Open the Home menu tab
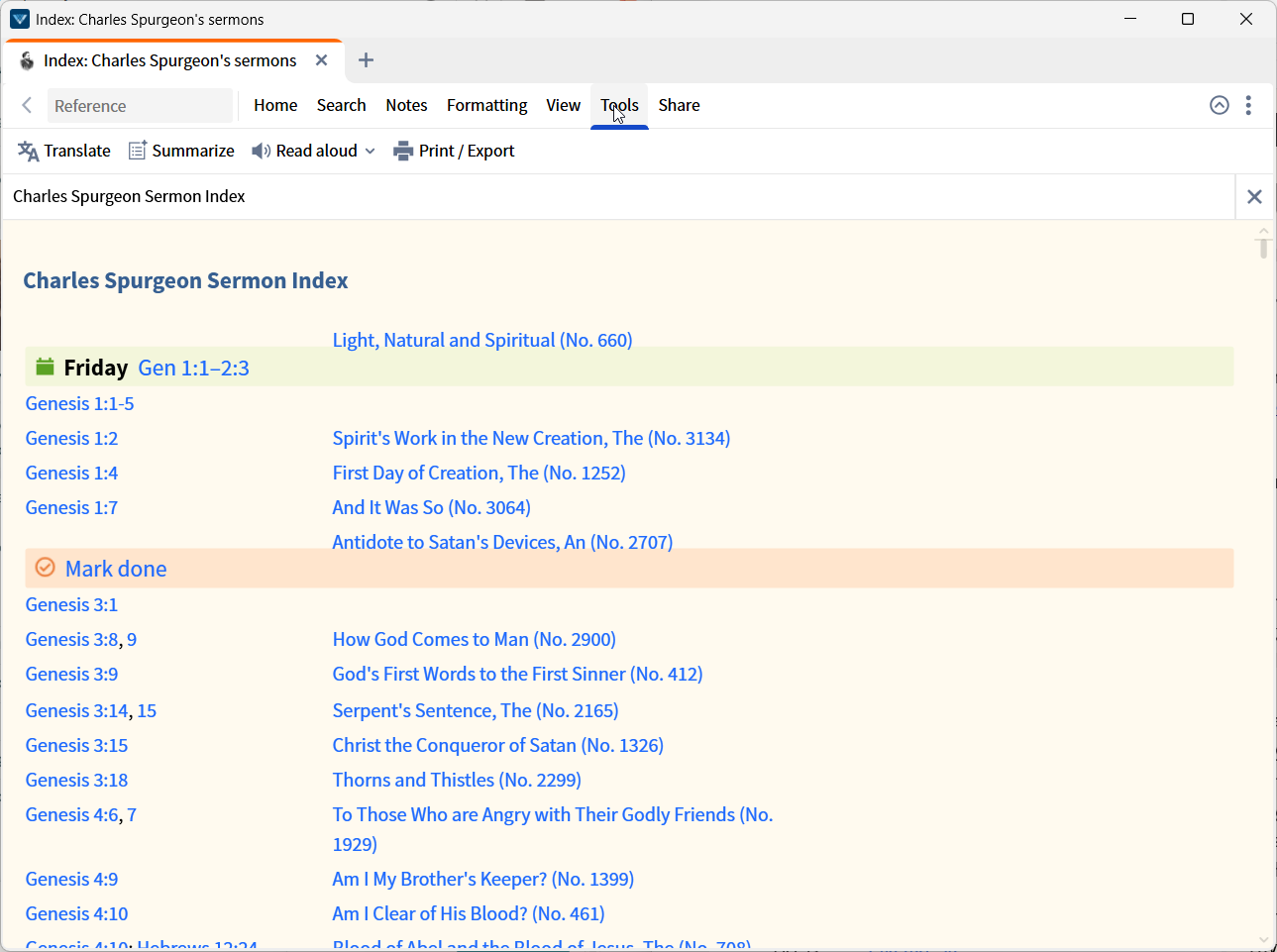Image resolution: width=1277 pixels, height=952 pixels. pos(275,105)
